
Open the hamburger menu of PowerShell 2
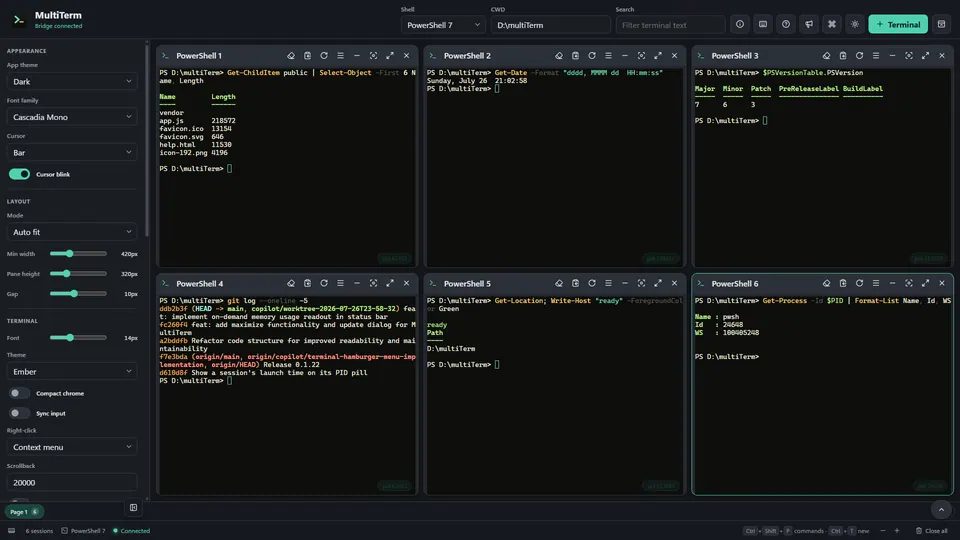609,56
